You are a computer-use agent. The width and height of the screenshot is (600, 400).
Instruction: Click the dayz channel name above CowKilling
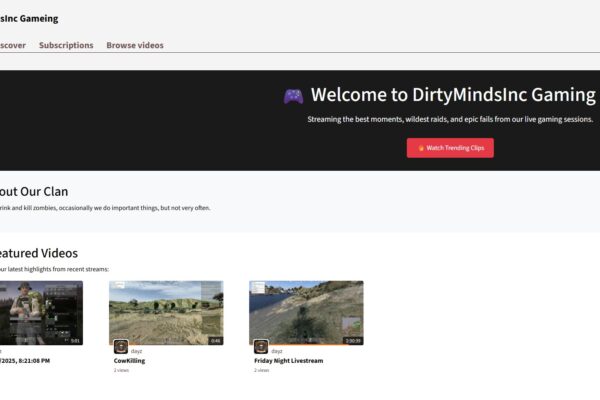point(136,351)
